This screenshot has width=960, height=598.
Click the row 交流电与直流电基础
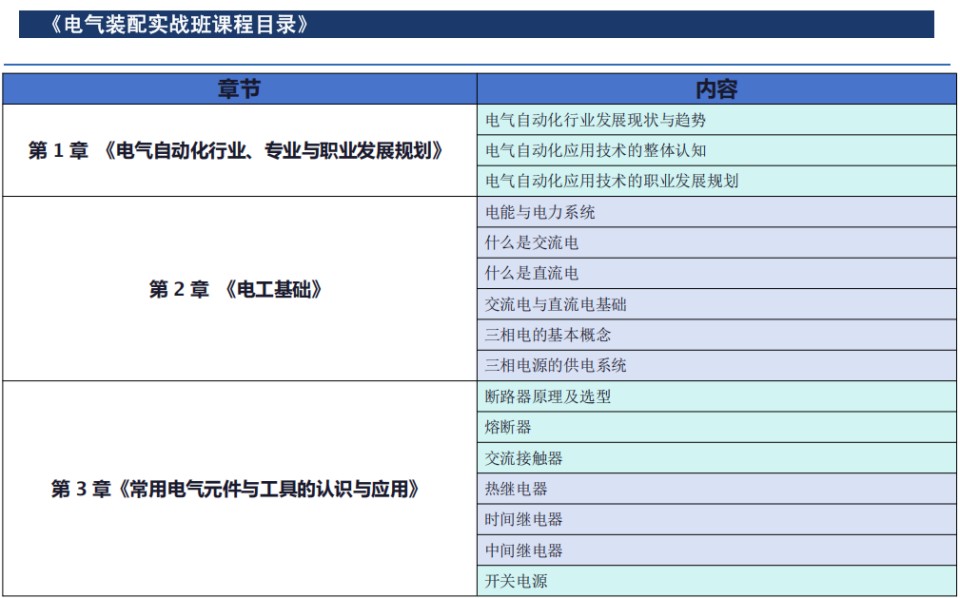(716, 304)
